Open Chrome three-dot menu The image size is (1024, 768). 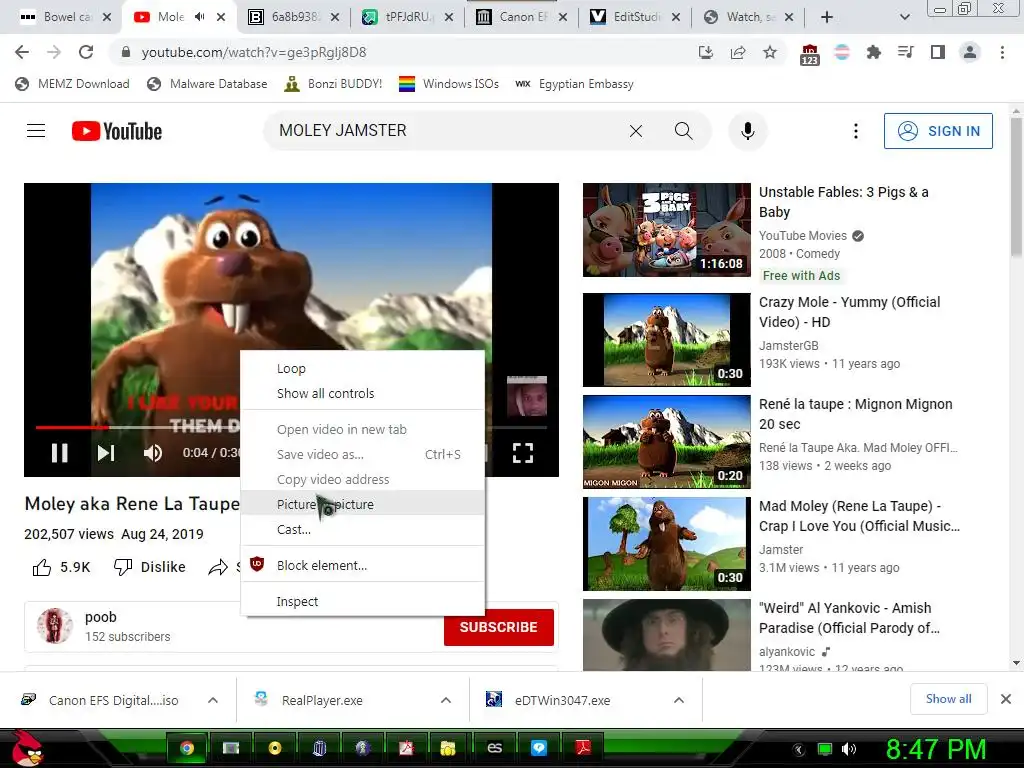point(1002,52)
